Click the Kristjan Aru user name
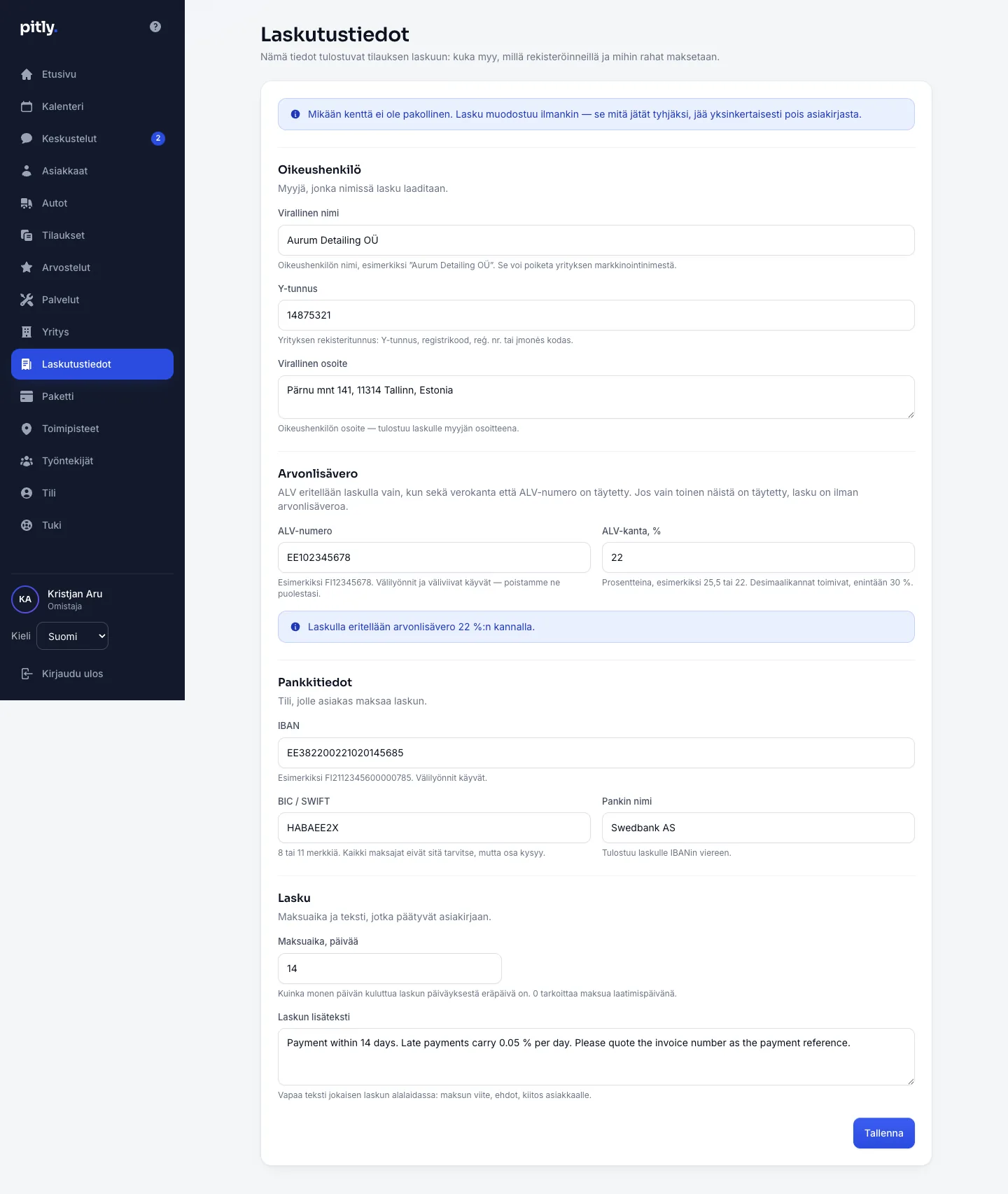This screenshot has width=1008, height=1194. point(75,594)
